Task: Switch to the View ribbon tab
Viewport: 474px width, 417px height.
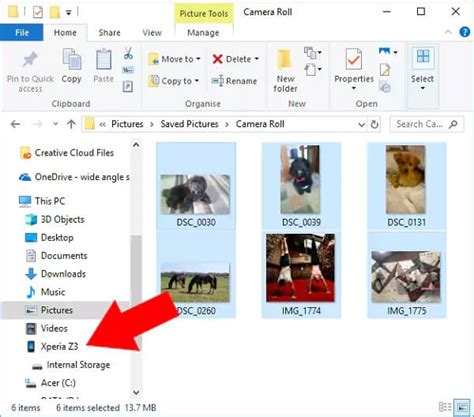Action: click(152, 33)
